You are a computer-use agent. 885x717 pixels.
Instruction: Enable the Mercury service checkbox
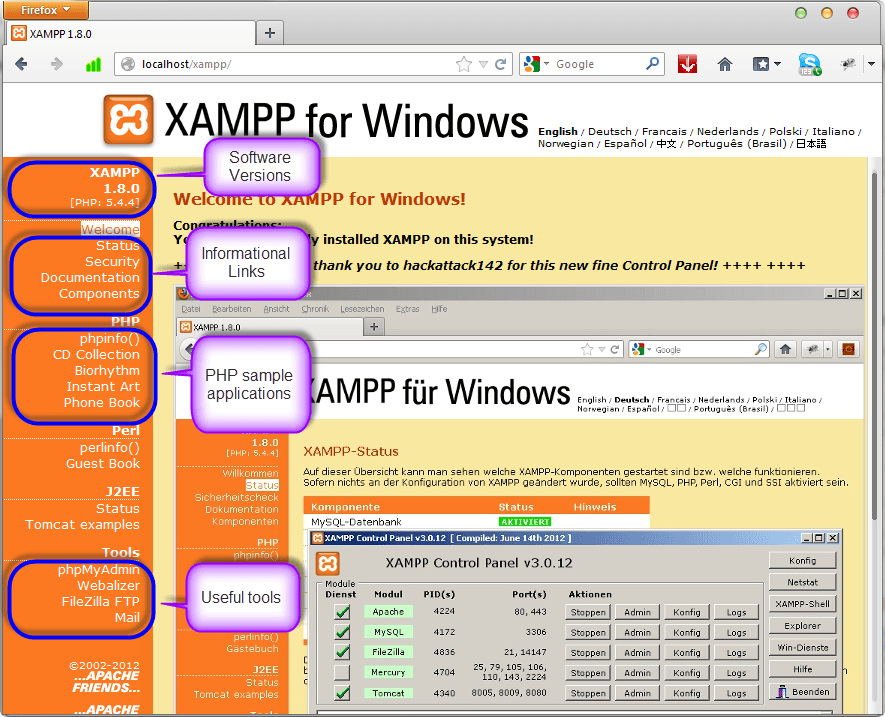[x=343, y=672]
